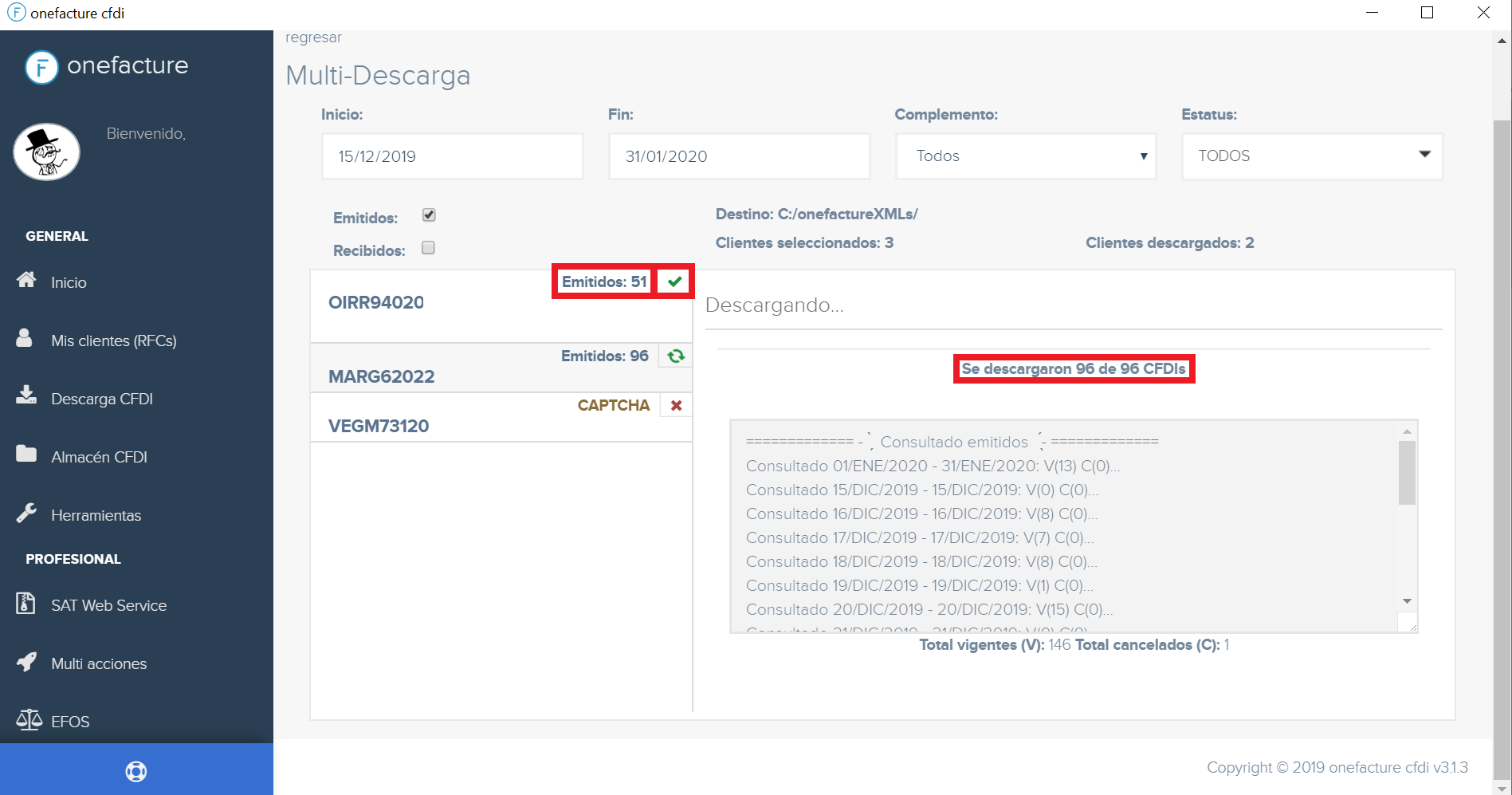Click the EFOS scales icon

[x=29, y=719]
